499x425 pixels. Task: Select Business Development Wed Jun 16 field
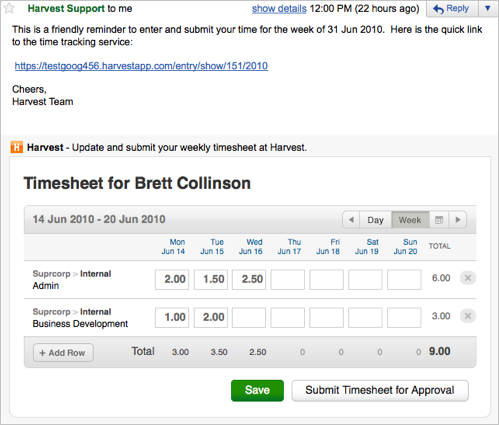click(x=249, y=317)
